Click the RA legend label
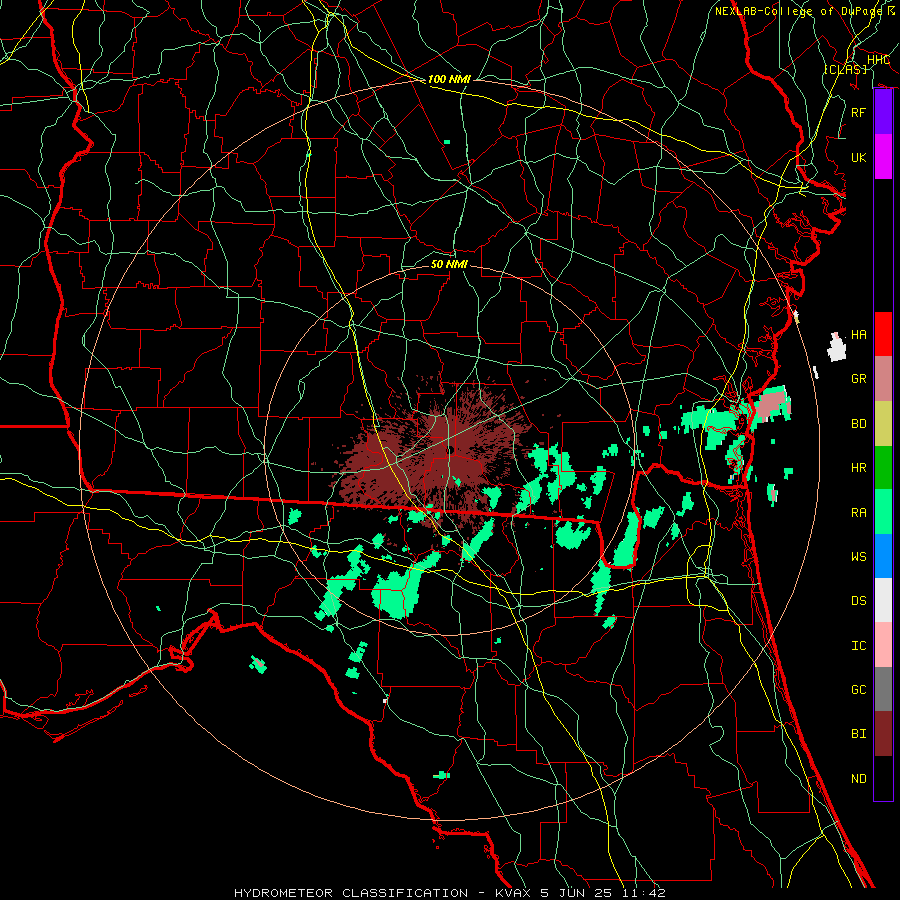Viewport: 900px width, 900px height. coord(859,513)
